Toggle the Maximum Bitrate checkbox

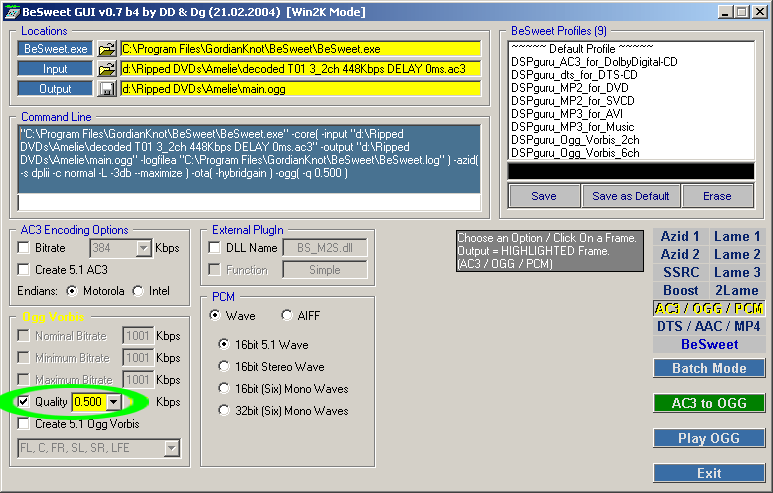point(23,380)
